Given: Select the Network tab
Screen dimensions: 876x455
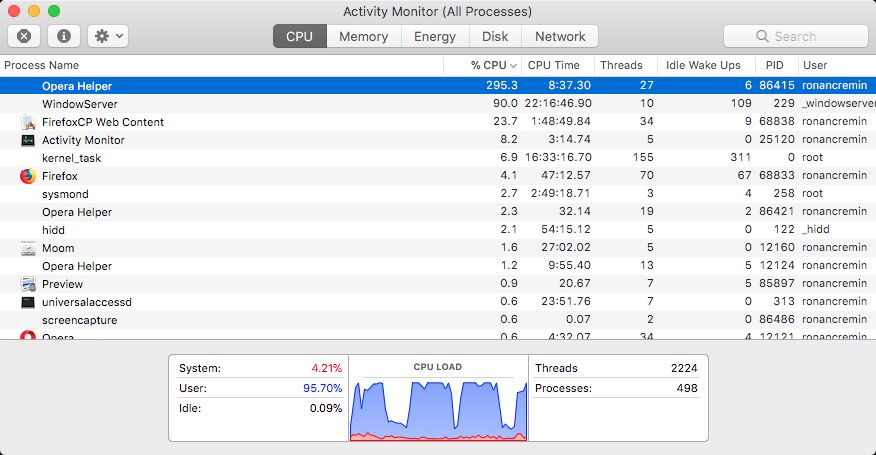Looking at the screenshot, I should point(560,36).
